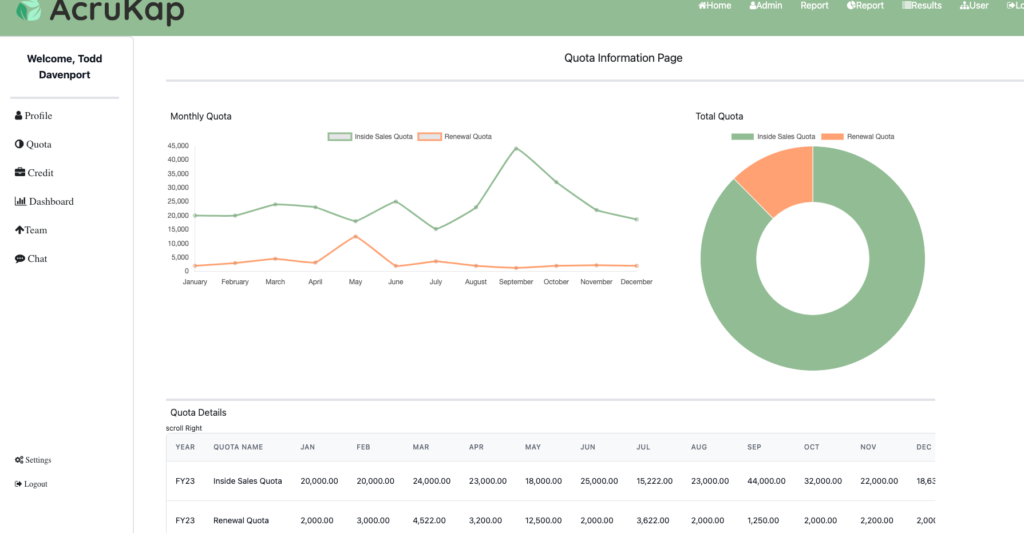Image resolution: width=1024 pixels, height=533 pixels.
Task: Open Settings at the sidebar bottom
Action: [x=34, y=460]
